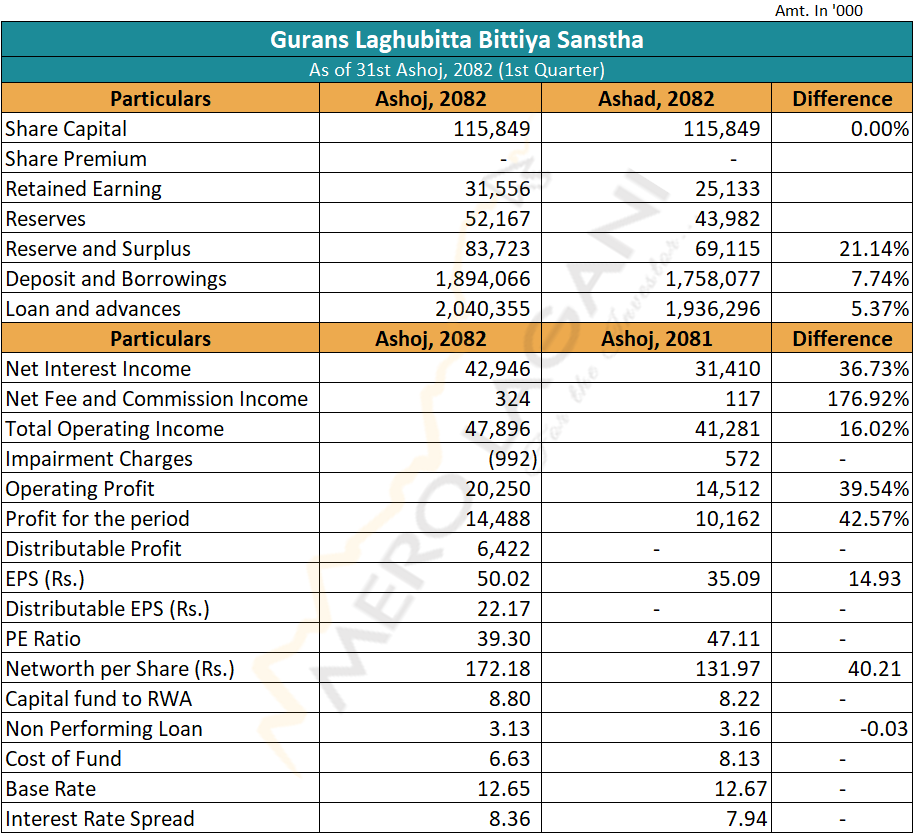
Task: Click the Net Fee and Commission difference 176.92%
Action: pos(868,399)
